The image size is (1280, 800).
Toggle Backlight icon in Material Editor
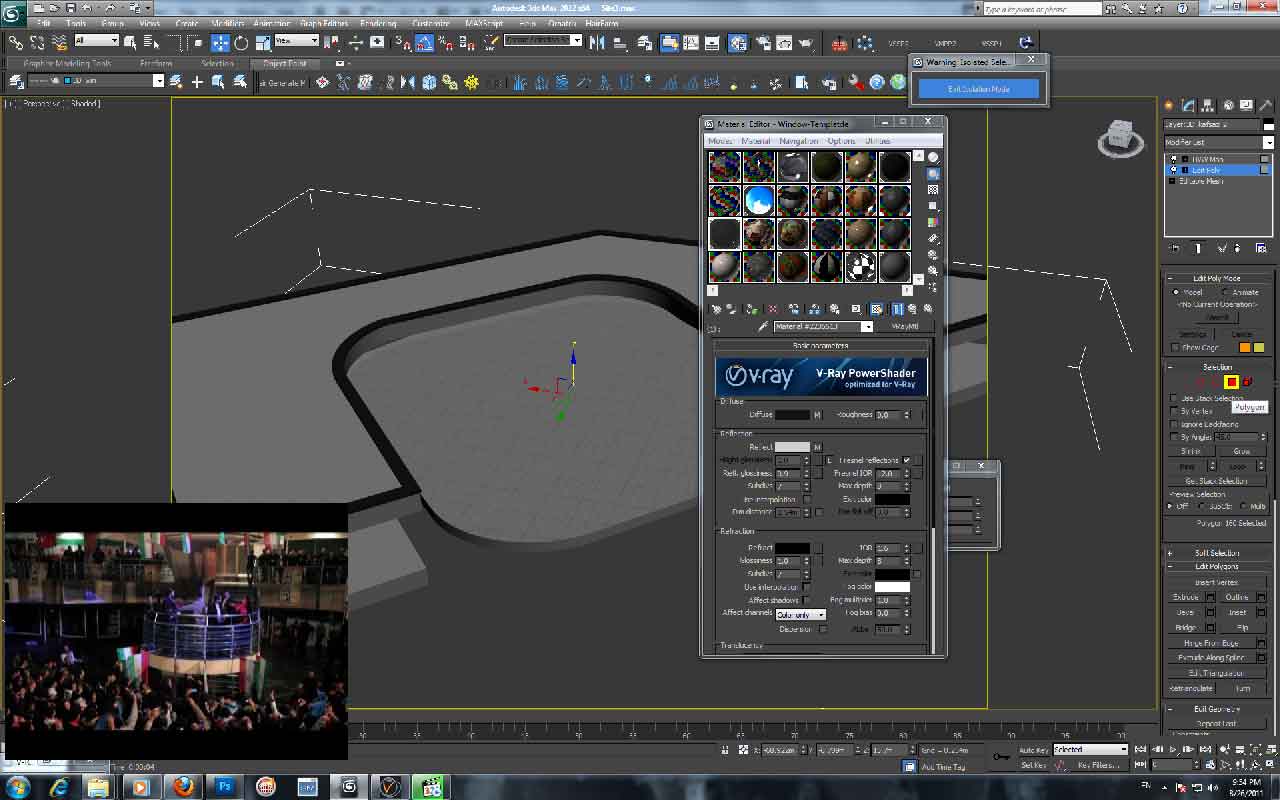pos(933,173)
